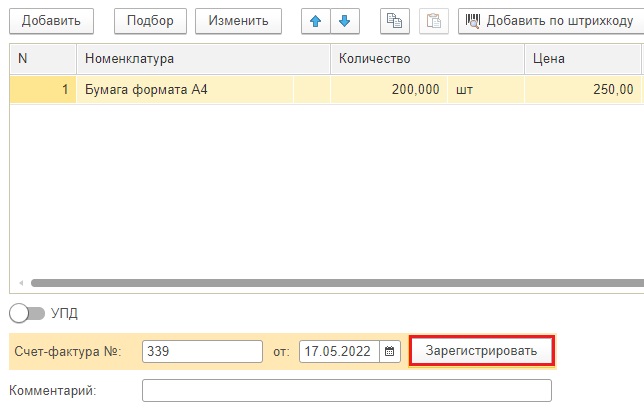The width and height of the screenshot is (644, 415).
Task: Toggle the УПД switch
Action: pos(27,314)
